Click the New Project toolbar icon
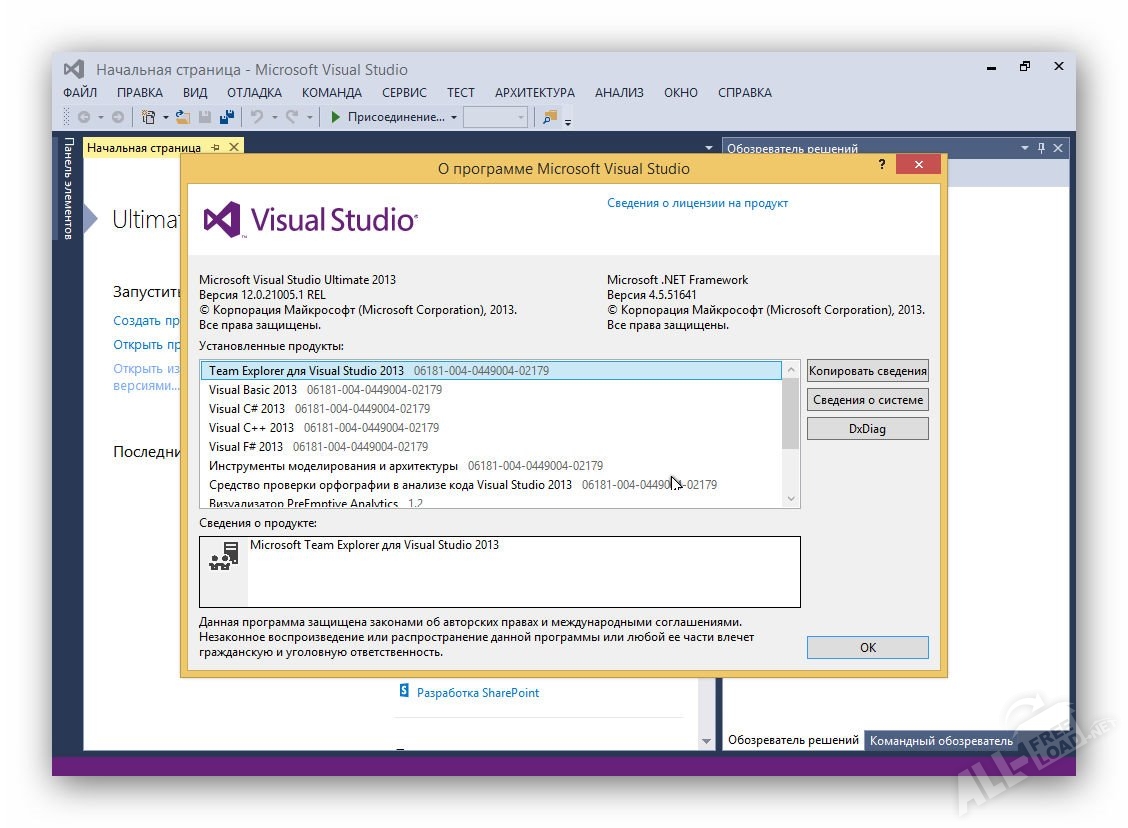The height and width of the screenshot is (828, 1128). [x=149, y=117]
